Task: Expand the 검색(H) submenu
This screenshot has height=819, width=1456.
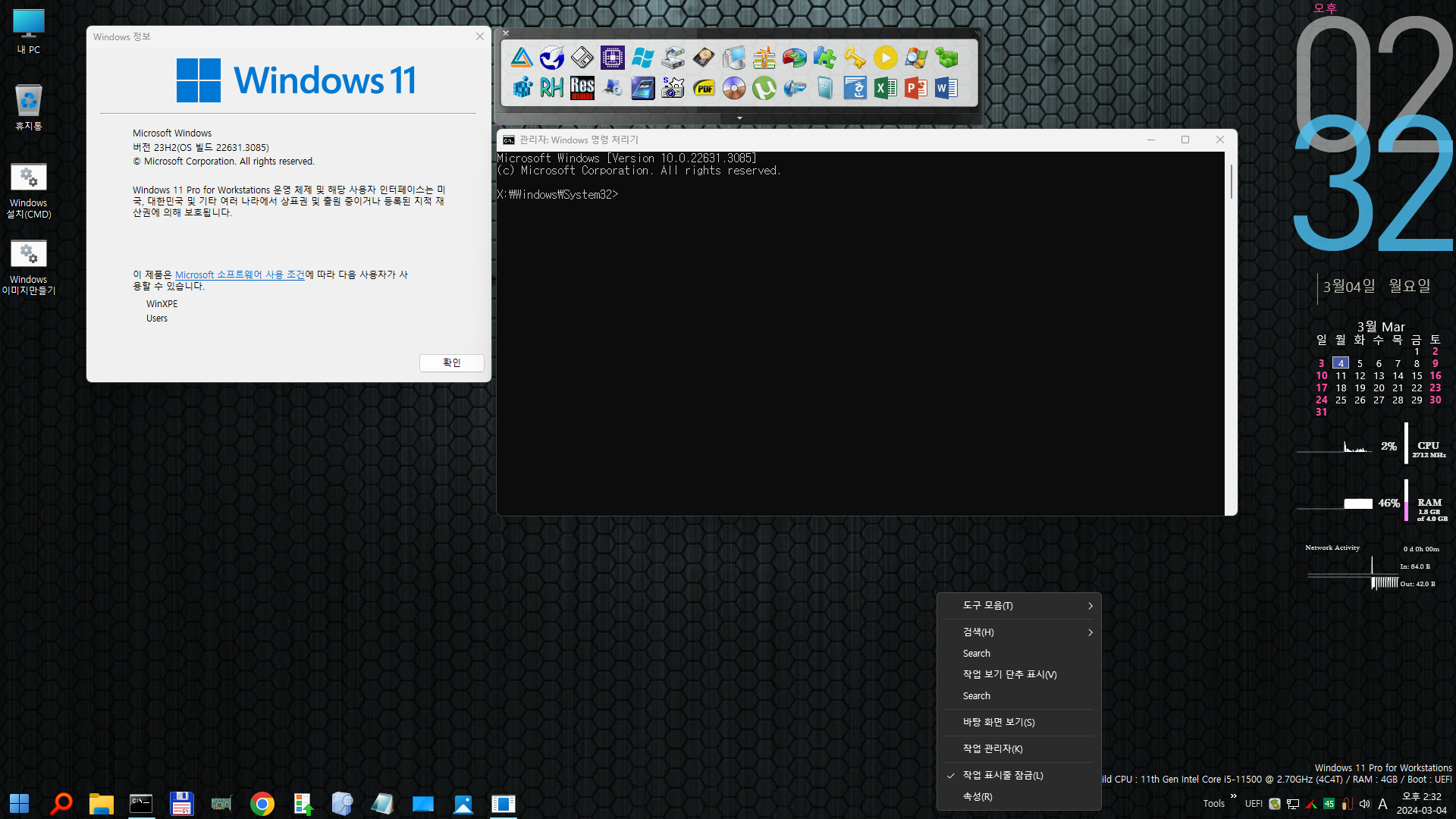Action: point(1019,632)
